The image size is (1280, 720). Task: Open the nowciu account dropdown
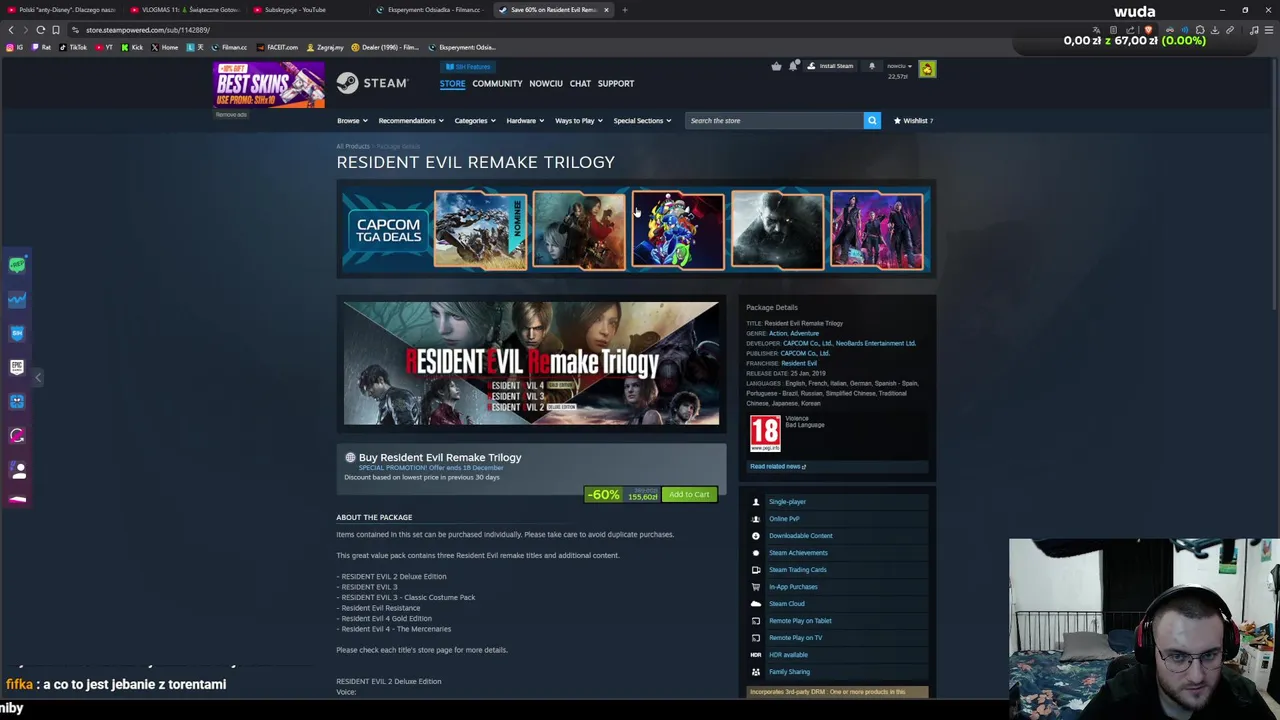pyautogui.click(x=899, y=66)
